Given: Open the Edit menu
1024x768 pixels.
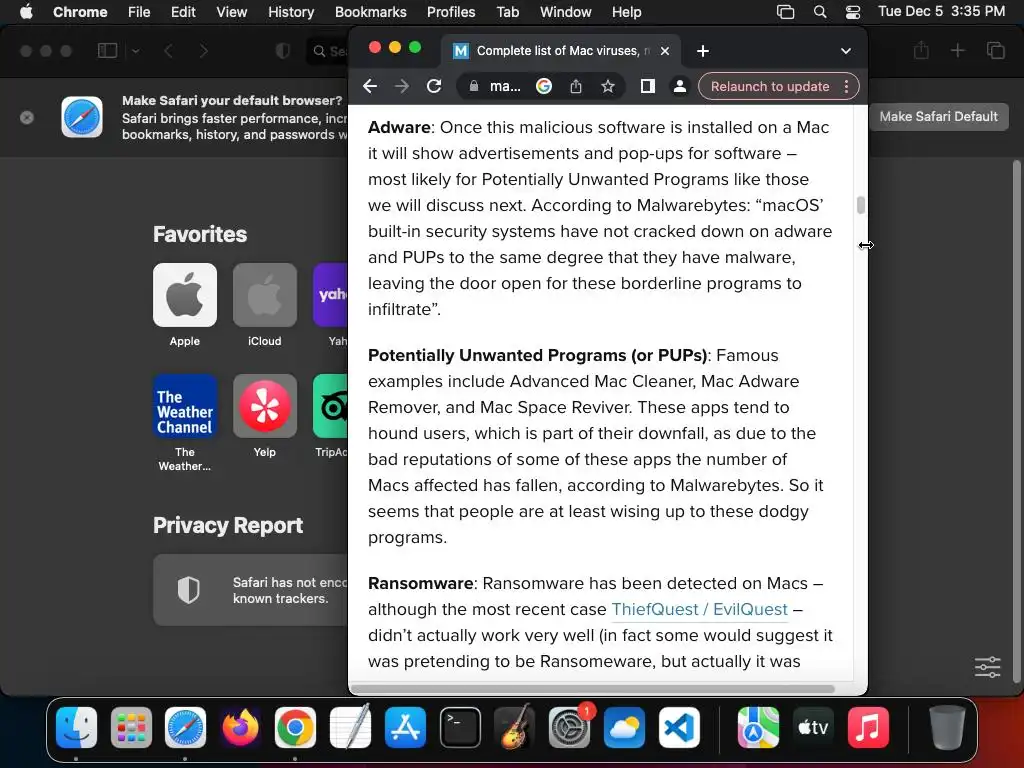Looking at the screenshot, I should coord(183,12).
